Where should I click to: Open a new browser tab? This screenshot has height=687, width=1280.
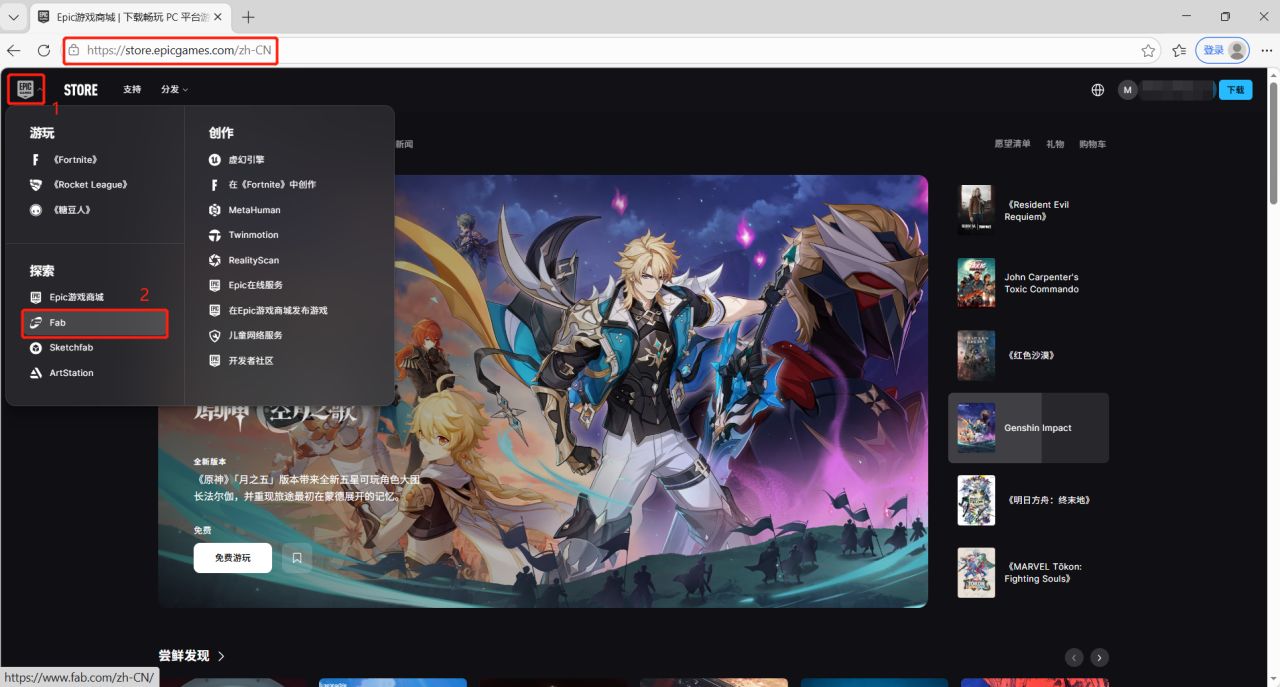click(248, 17)
